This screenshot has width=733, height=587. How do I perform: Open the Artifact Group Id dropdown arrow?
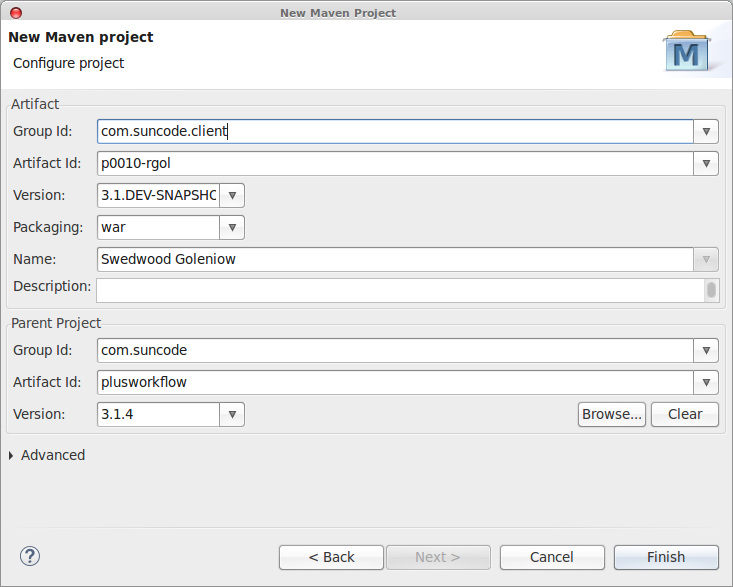coord(706,131)
